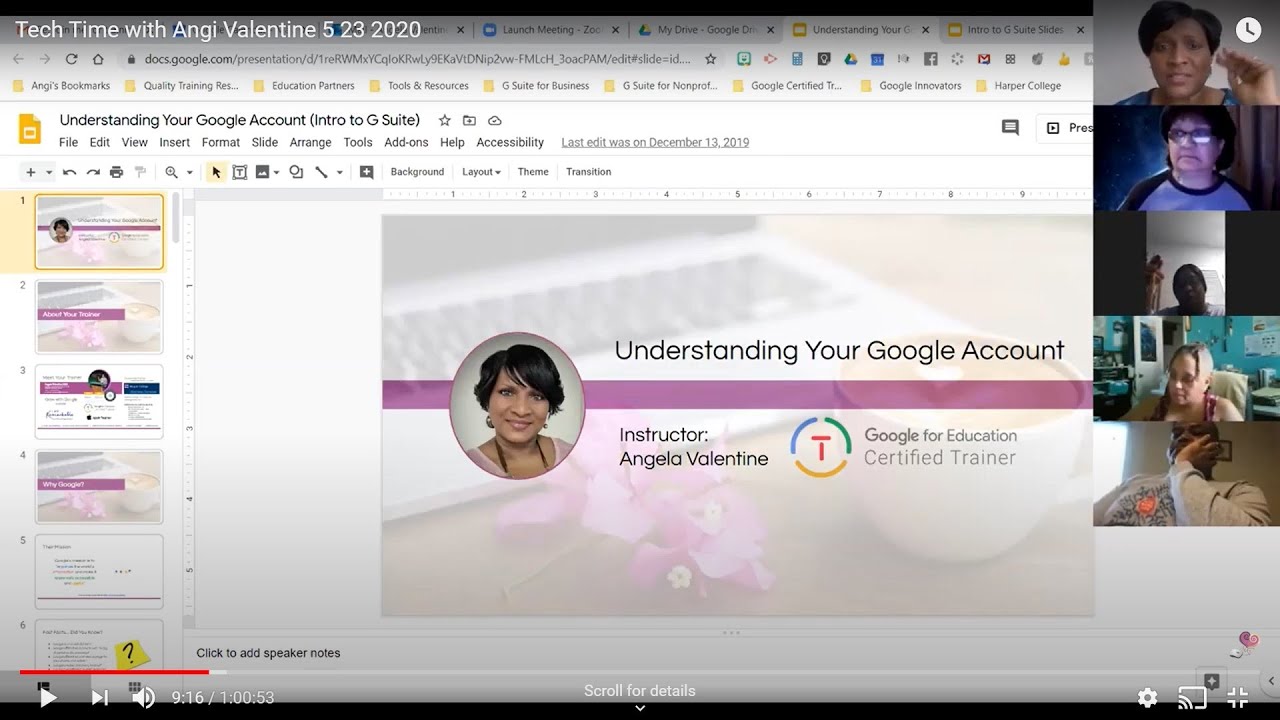
Task: Select slide 5 thumbnail
Action: tap(99, 572)
